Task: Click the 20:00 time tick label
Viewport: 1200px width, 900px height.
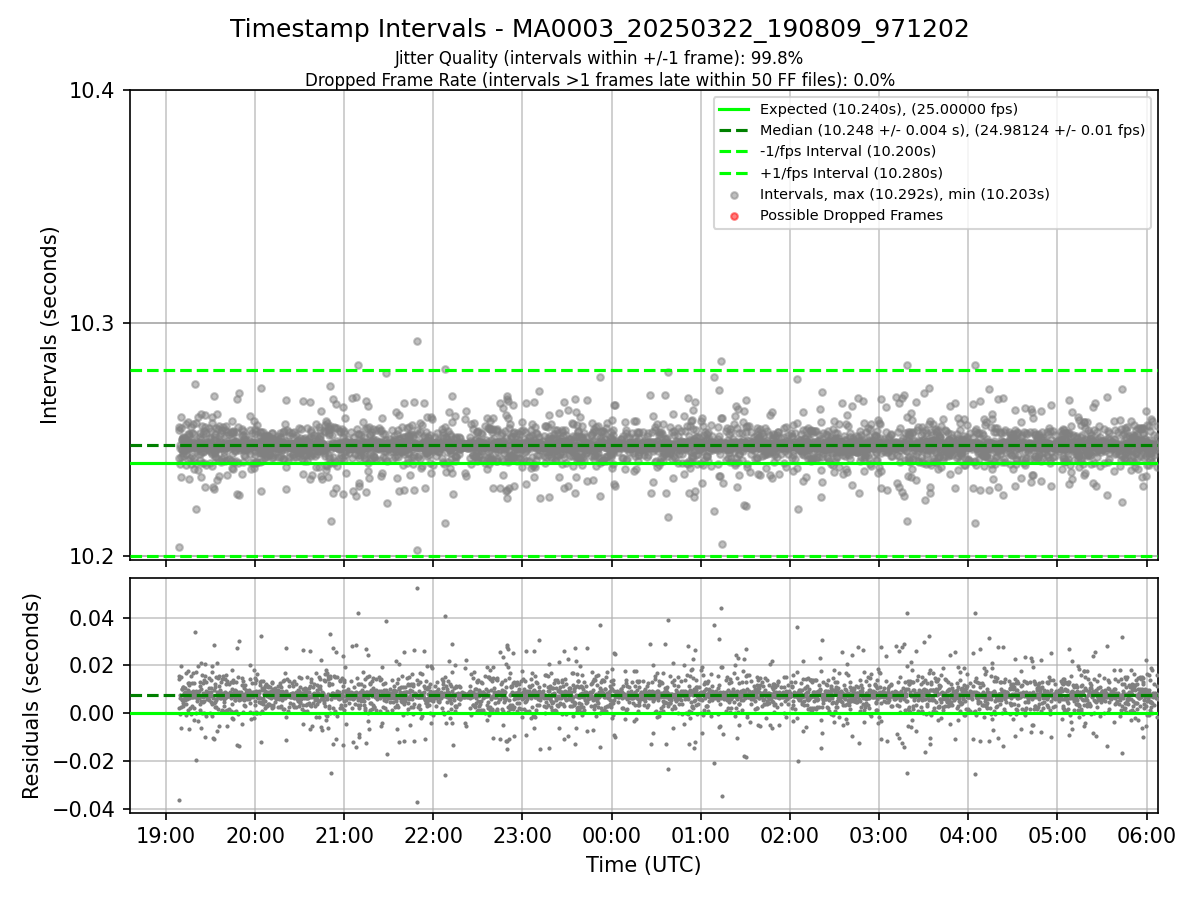Action: tap(254, 835)
